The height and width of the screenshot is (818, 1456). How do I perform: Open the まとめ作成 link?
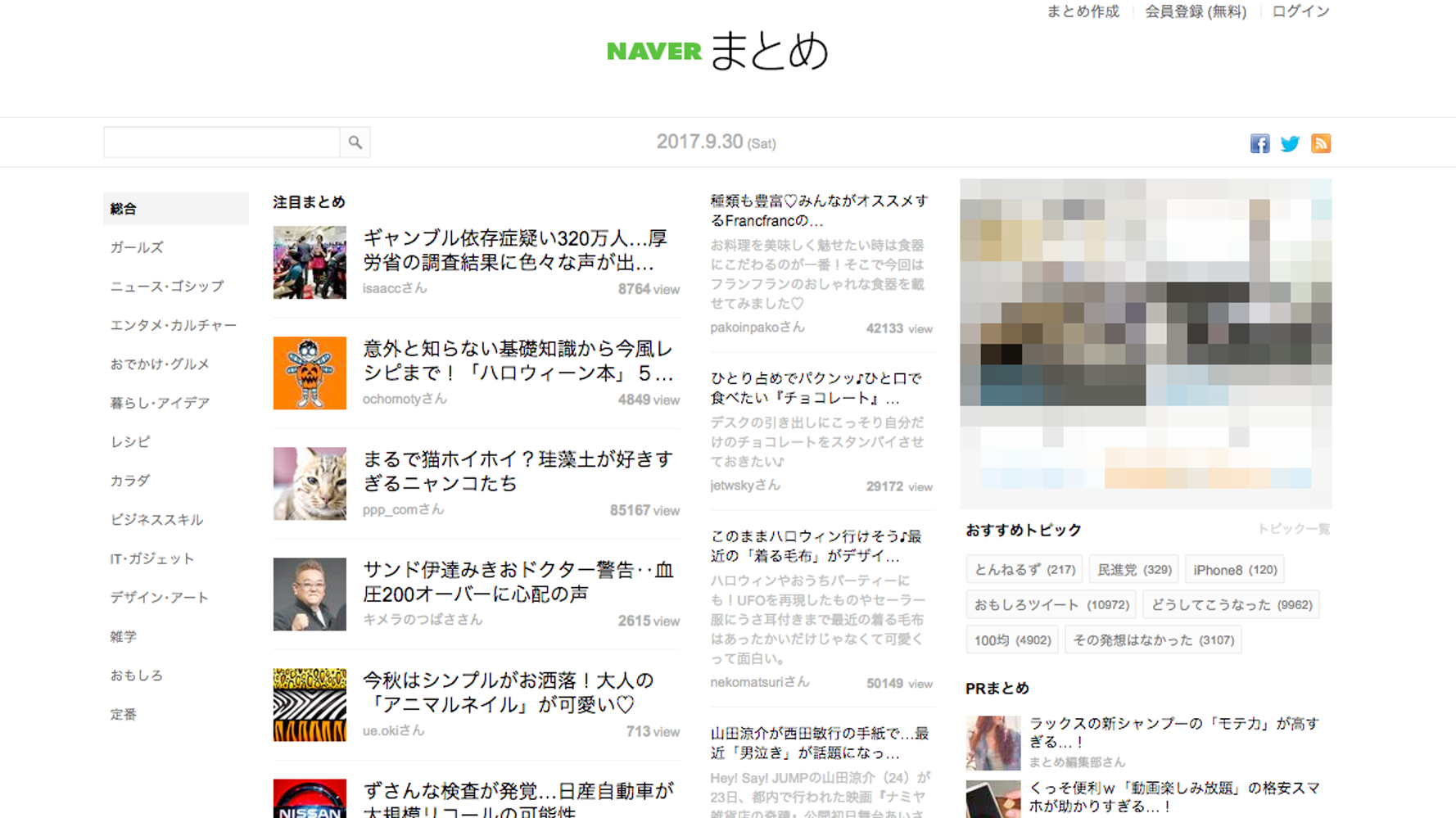pos(1083,11)
